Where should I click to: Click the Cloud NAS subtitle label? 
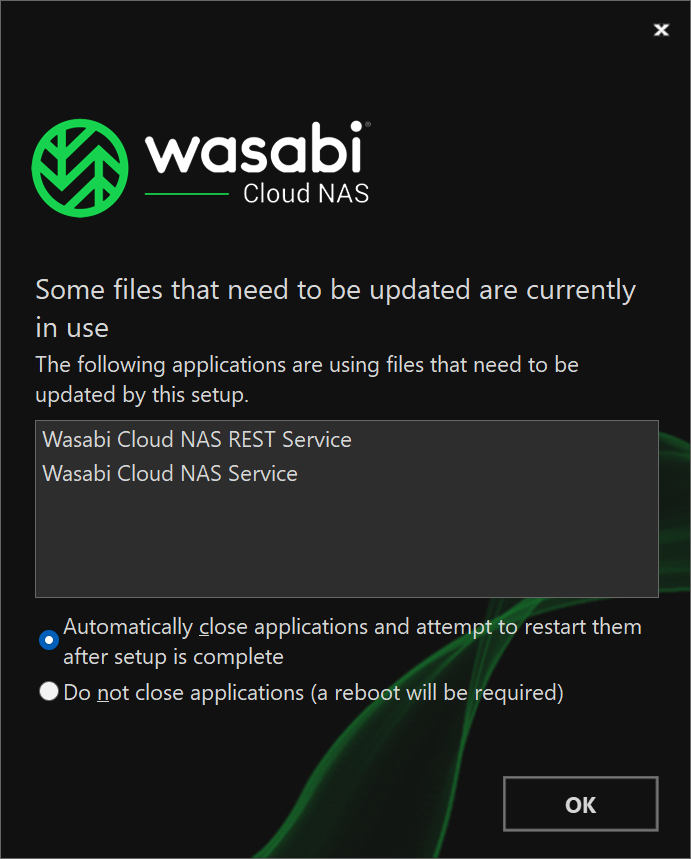[305, 195]
